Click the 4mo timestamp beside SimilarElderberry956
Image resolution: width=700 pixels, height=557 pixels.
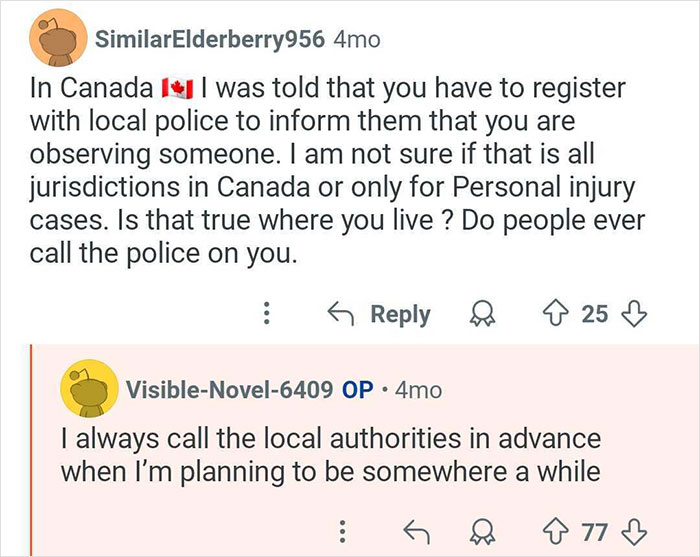coord(357,40)
